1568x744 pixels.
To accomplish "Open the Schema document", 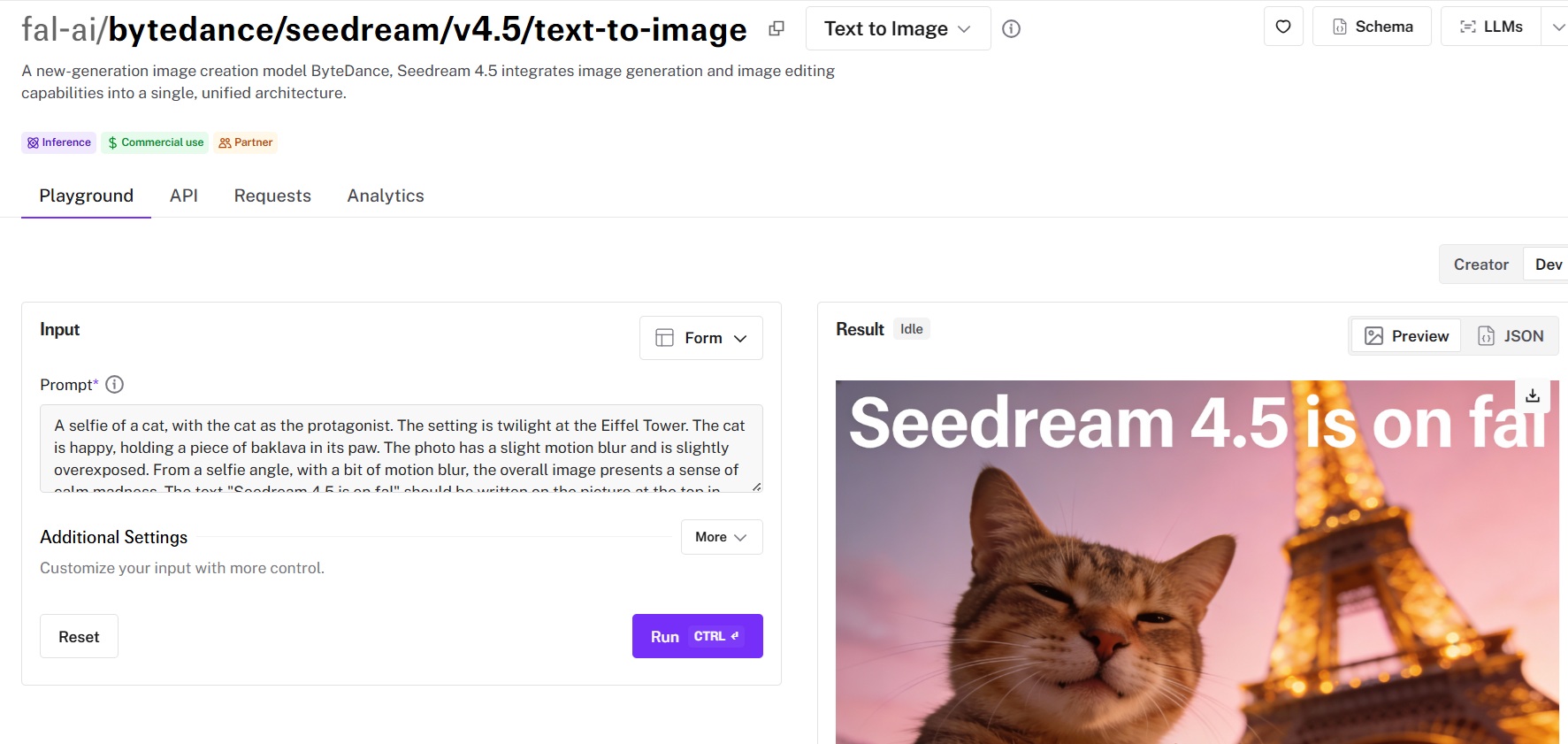I will click(1372, 27).
